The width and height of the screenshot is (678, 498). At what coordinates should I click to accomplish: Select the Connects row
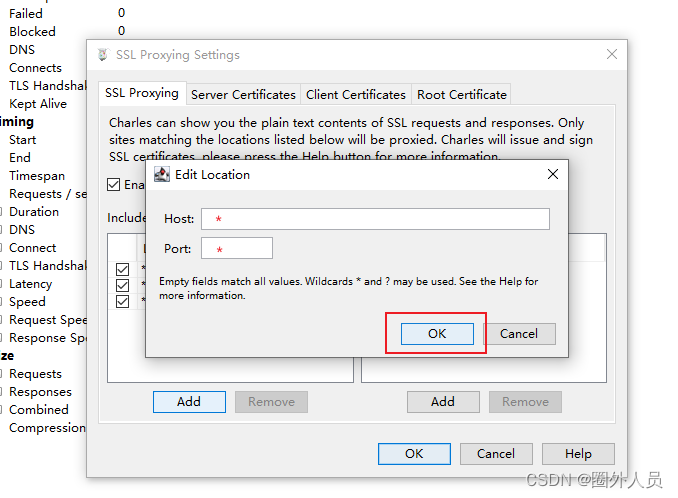(35, 68)
